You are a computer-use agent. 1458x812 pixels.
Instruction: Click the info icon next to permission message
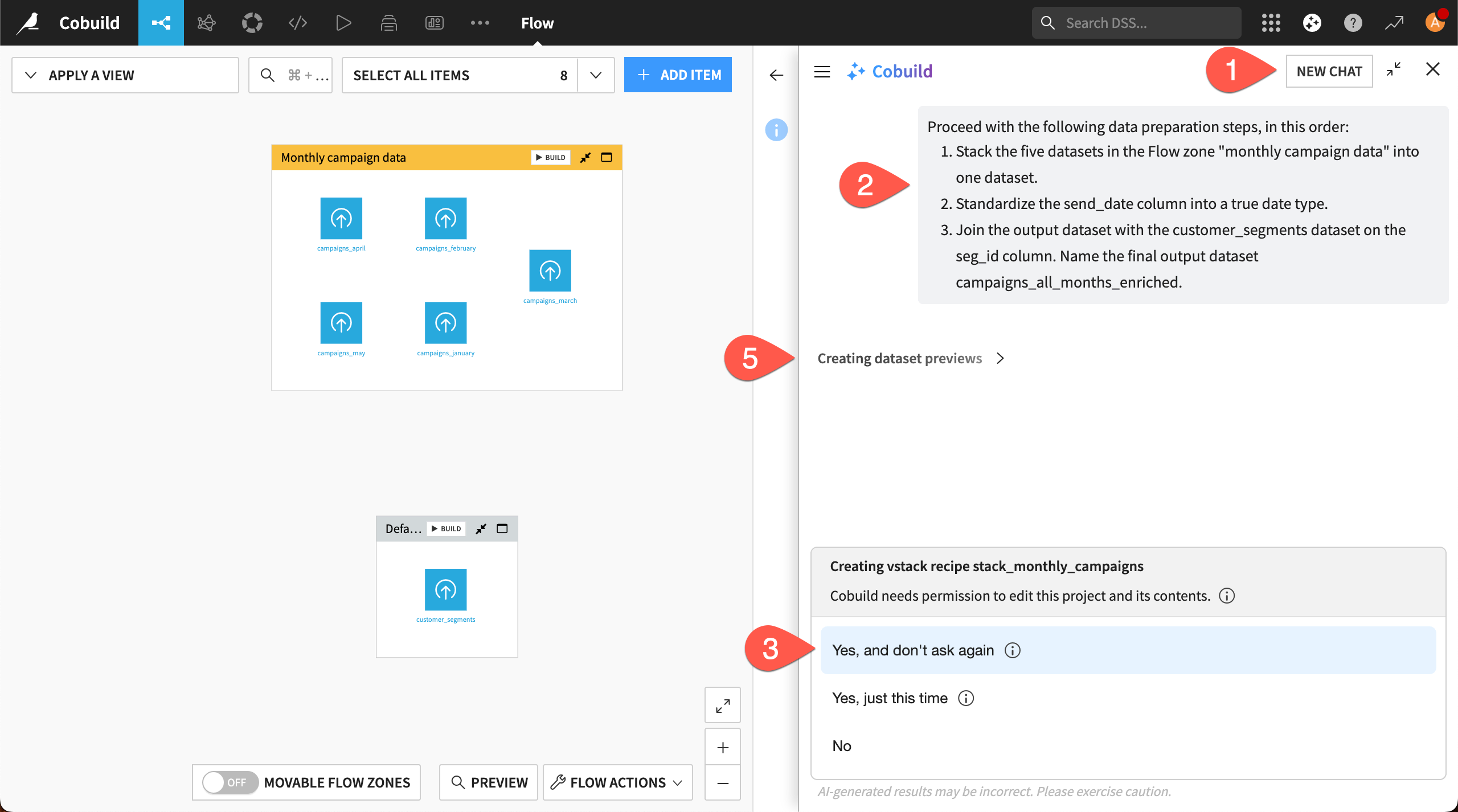[x=1227, y=596]
